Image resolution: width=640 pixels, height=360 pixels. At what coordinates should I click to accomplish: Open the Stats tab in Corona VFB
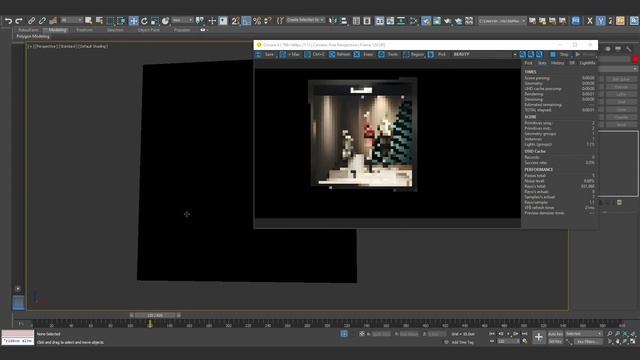pos(542,63)
